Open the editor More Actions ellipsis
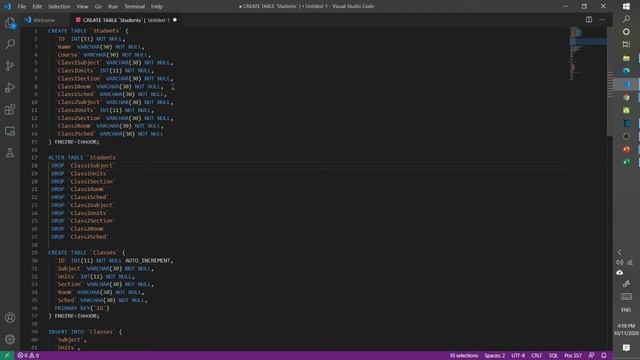 point(602,20)
